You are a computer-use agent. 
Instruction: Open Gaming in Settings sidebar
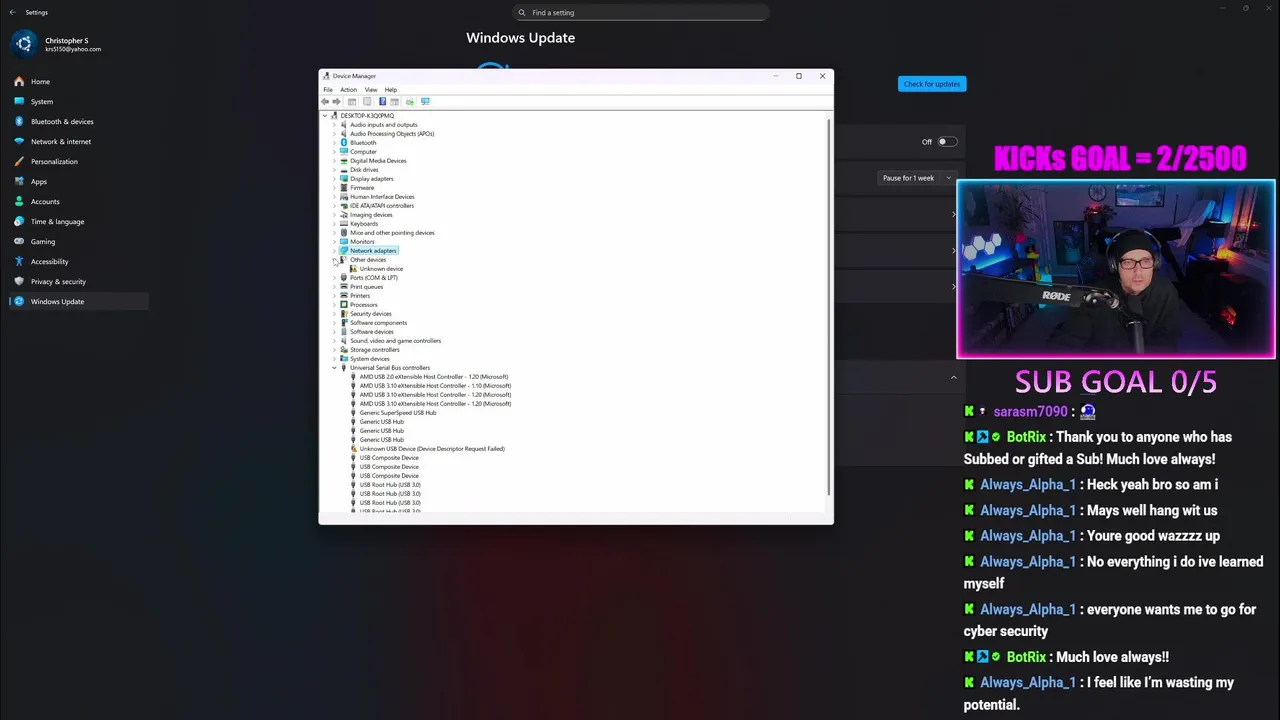pyautogui.click(x=79, y=242)
